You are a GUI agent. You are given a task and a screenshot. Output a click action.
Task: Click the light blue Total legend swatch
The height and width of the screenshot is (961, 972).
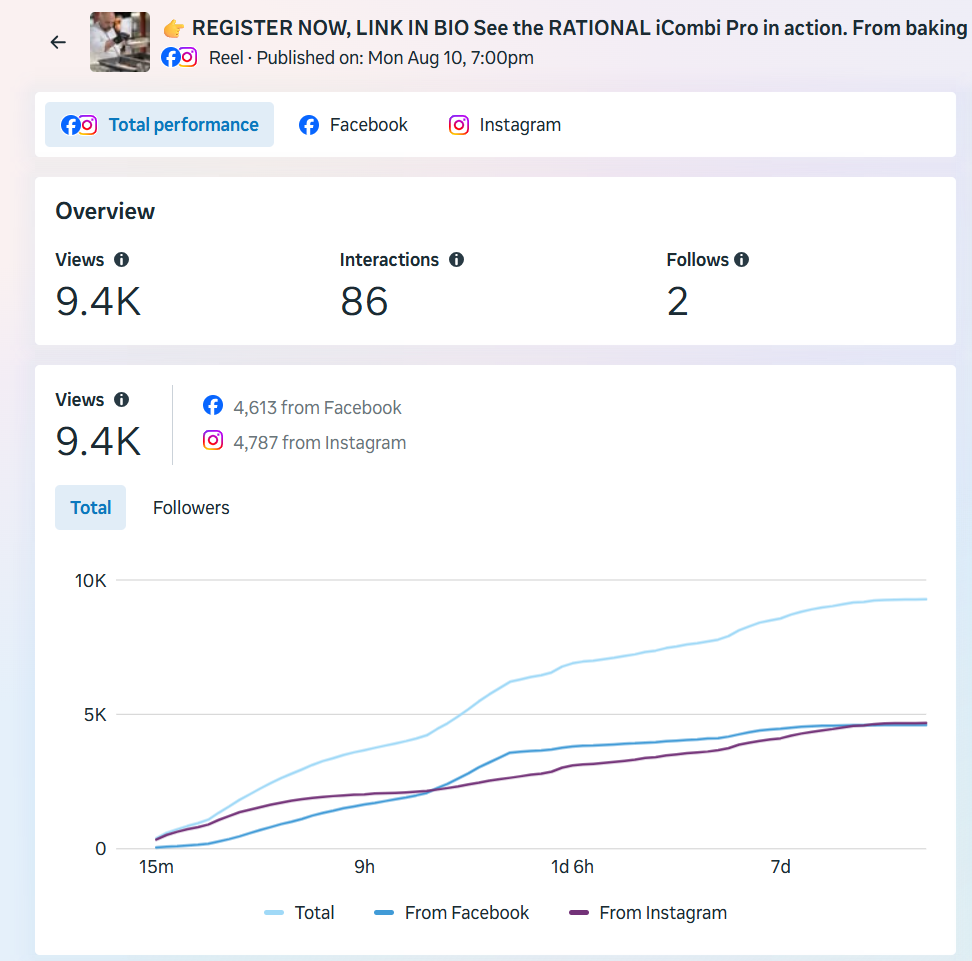click(273, 913)
